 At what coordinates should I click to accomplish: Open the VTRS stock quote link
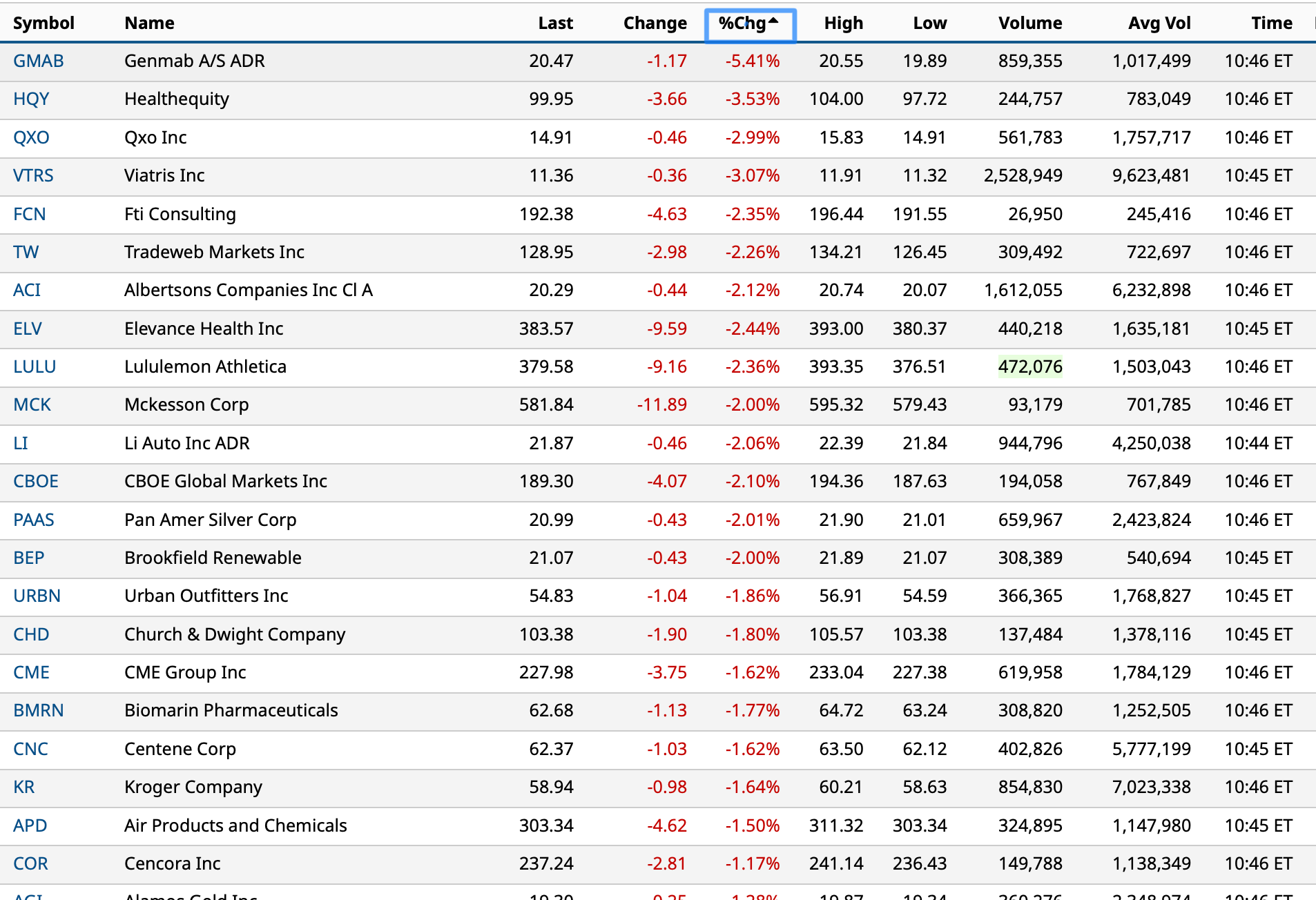point(33,176)
